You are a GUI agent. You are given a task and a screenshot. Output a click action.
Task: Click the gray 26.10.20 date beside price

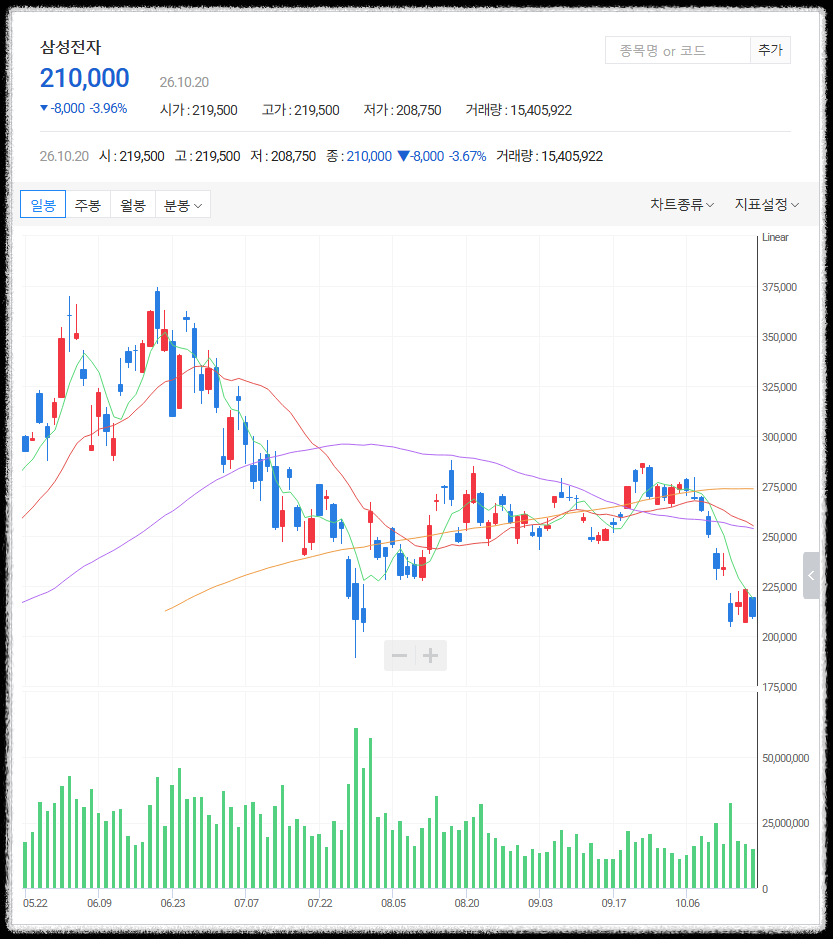(x=184, y=82)
